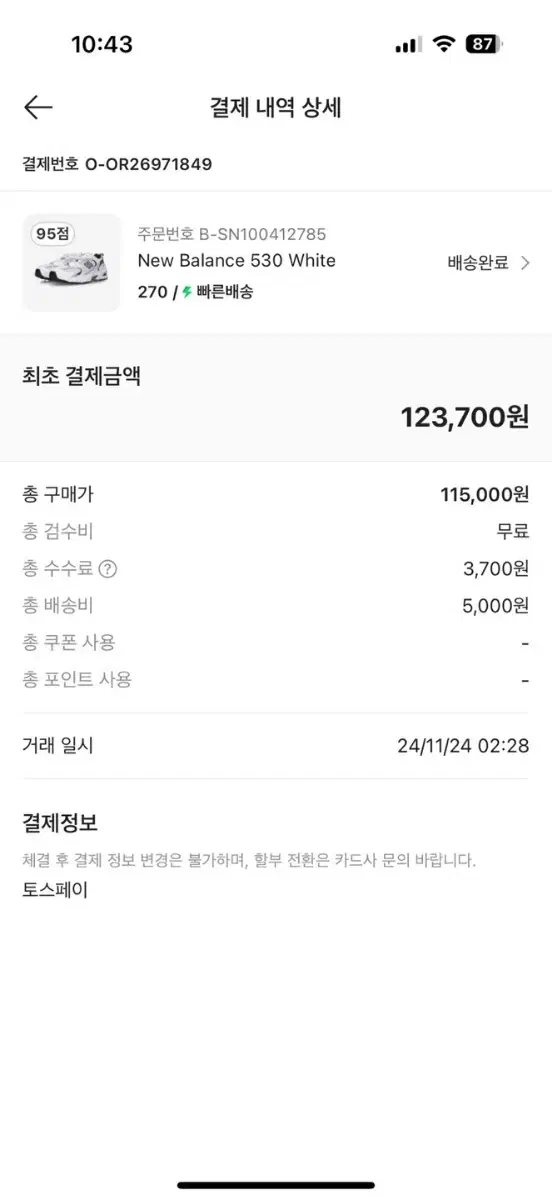Select the New Balance 530 White title
The width and height of the screenshot is (552, 1200).
coord(237,261)
